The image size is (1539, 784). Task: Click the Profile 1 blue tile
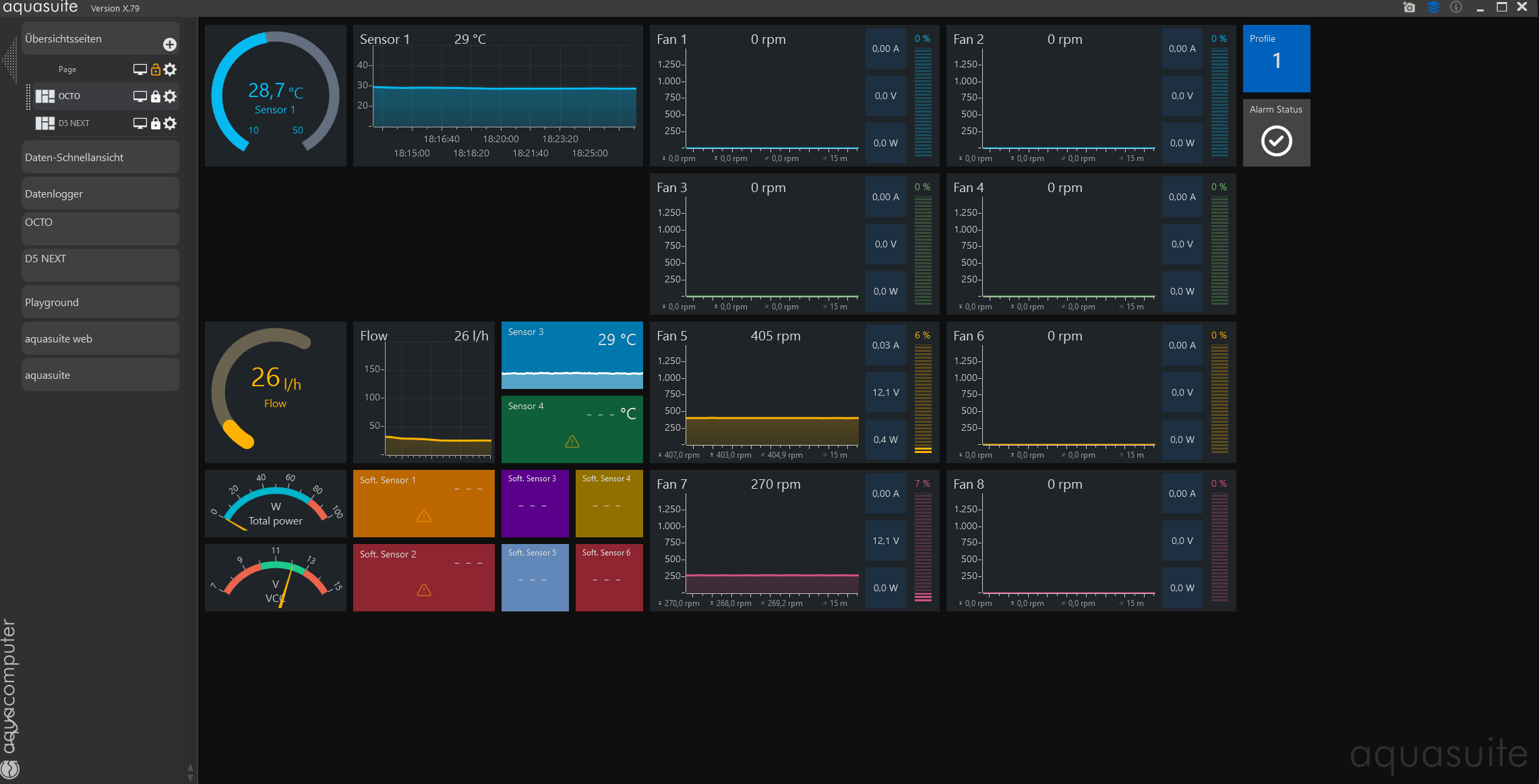[1276, 59]
